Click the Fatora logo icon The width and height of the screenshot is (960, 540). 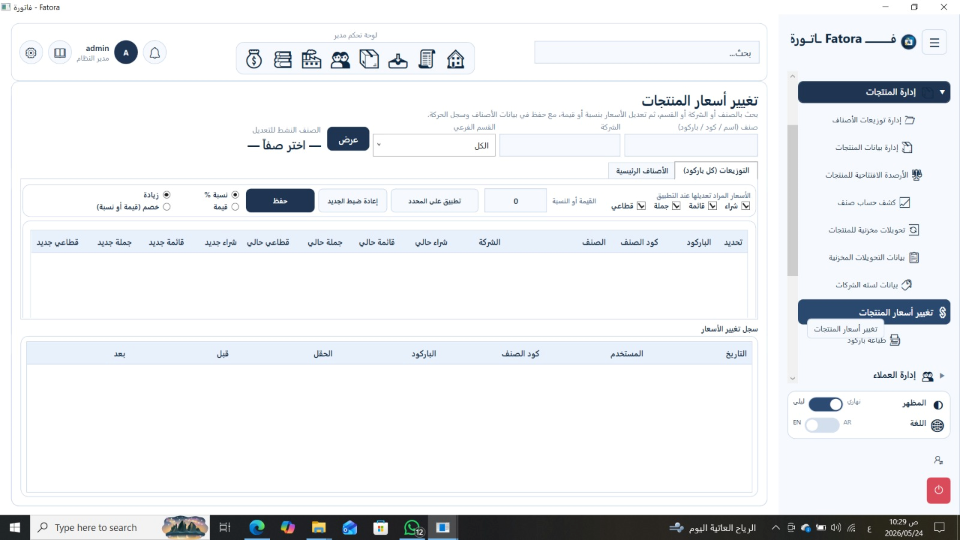click(x=909, y=42)
